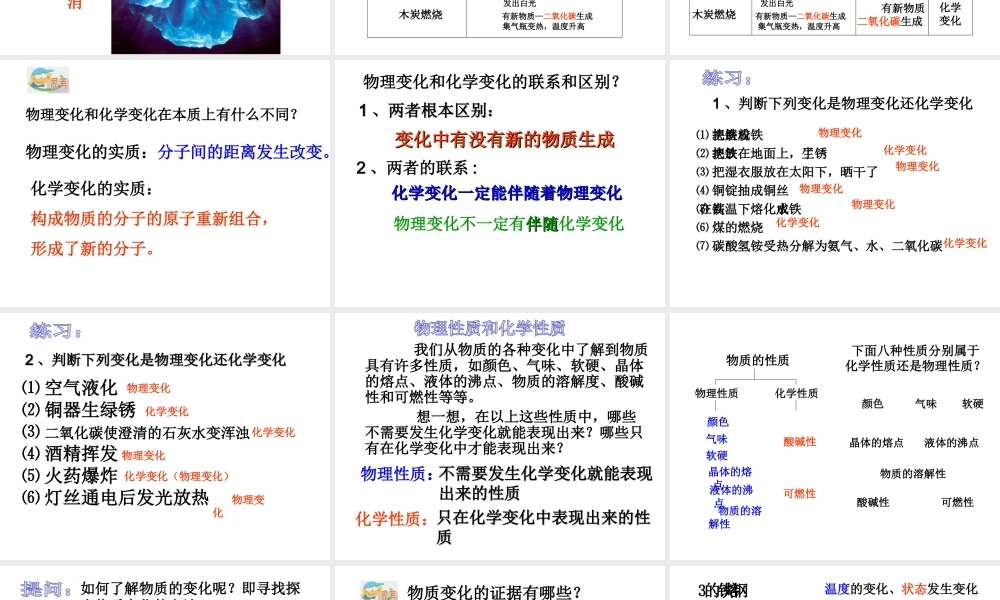The width and height of the screenshot is (1000, 600).
Task: Select the 物理性质 node in the tree diagram
Action: [716, 394]
